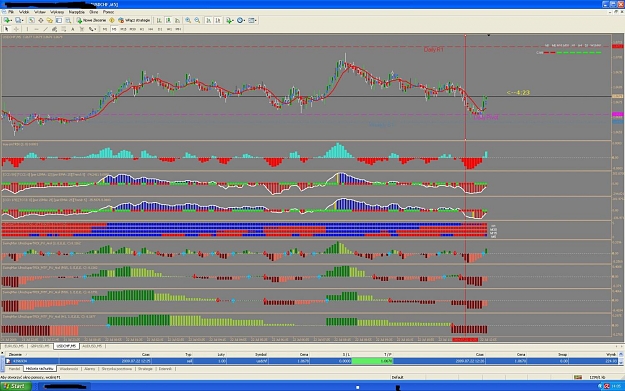625x391 pixels.
Task: Open the new chart toolbar icon
Action: pyautogui.click(x=8, y=20)
